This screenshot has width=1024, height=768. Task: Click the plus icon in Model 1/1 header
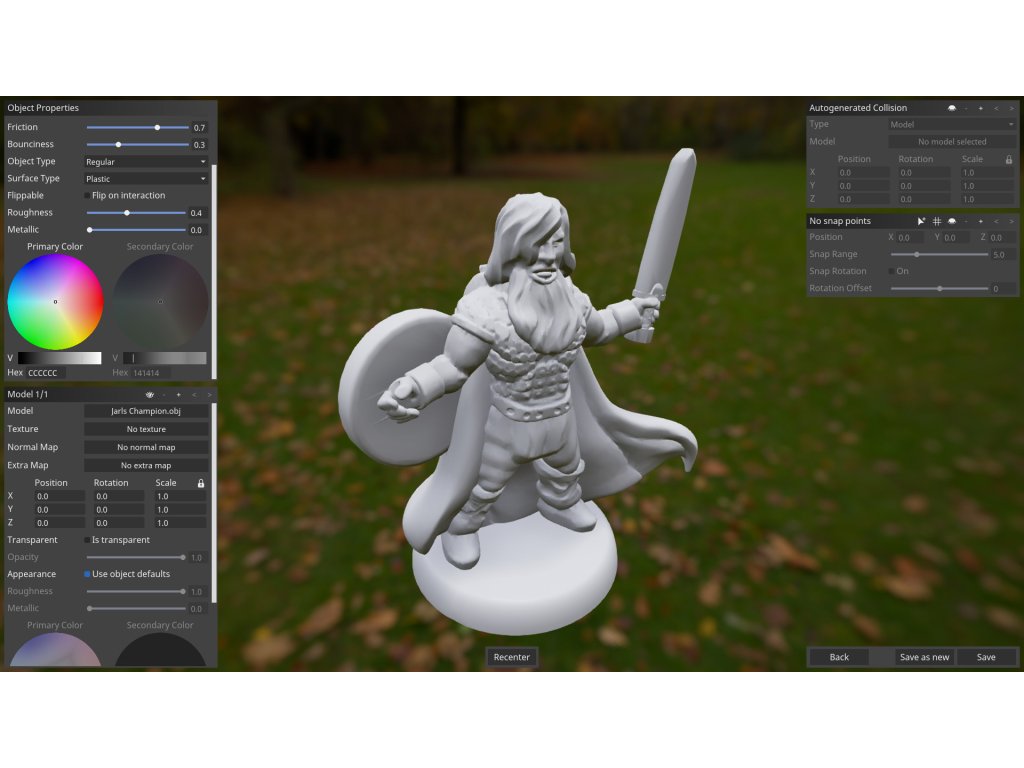[x=178, y=395]
